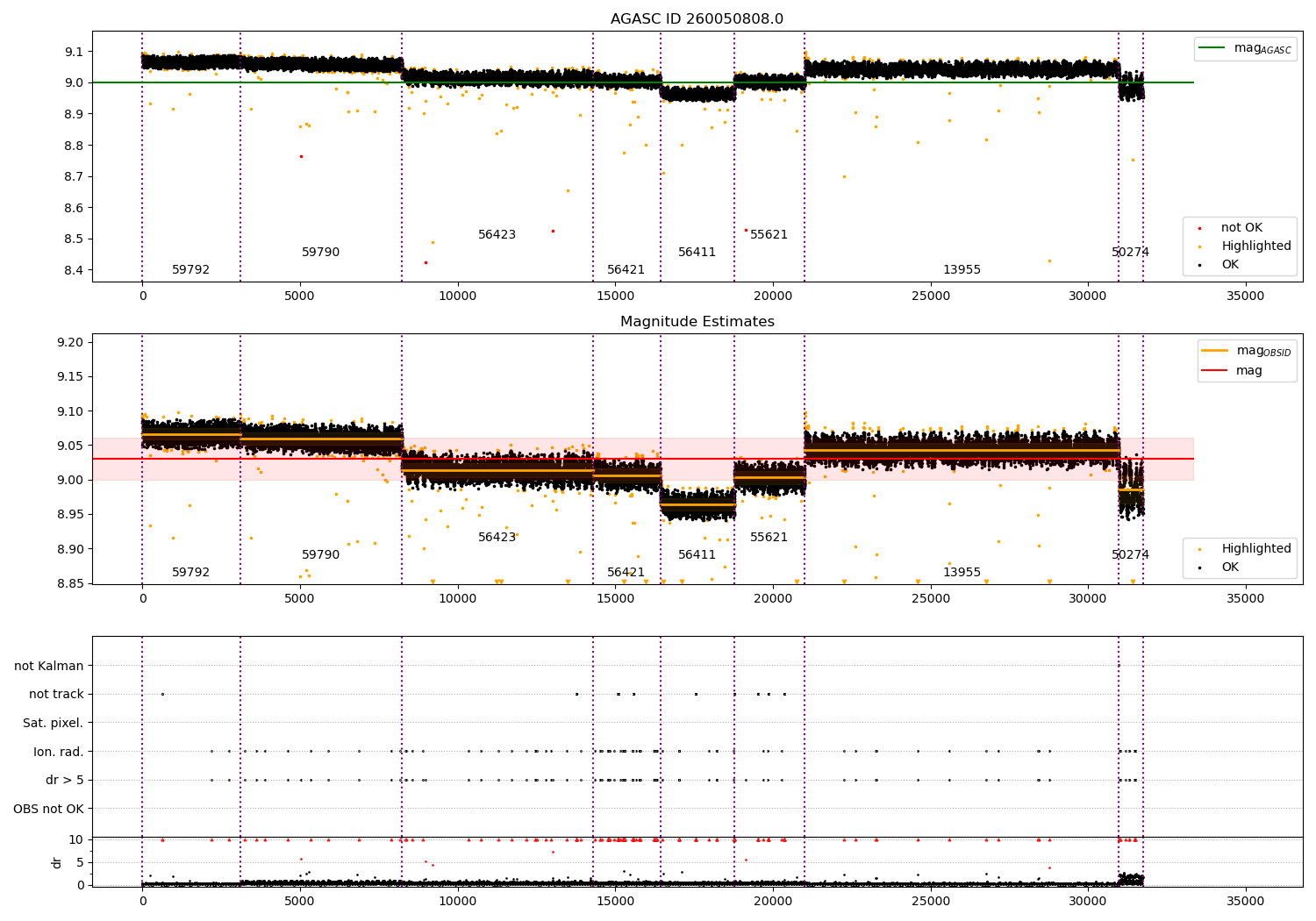Screen dimensions: 1316x921
Task: Click y-axis tick 8.4 in top plot
Action: pos(74,270)
